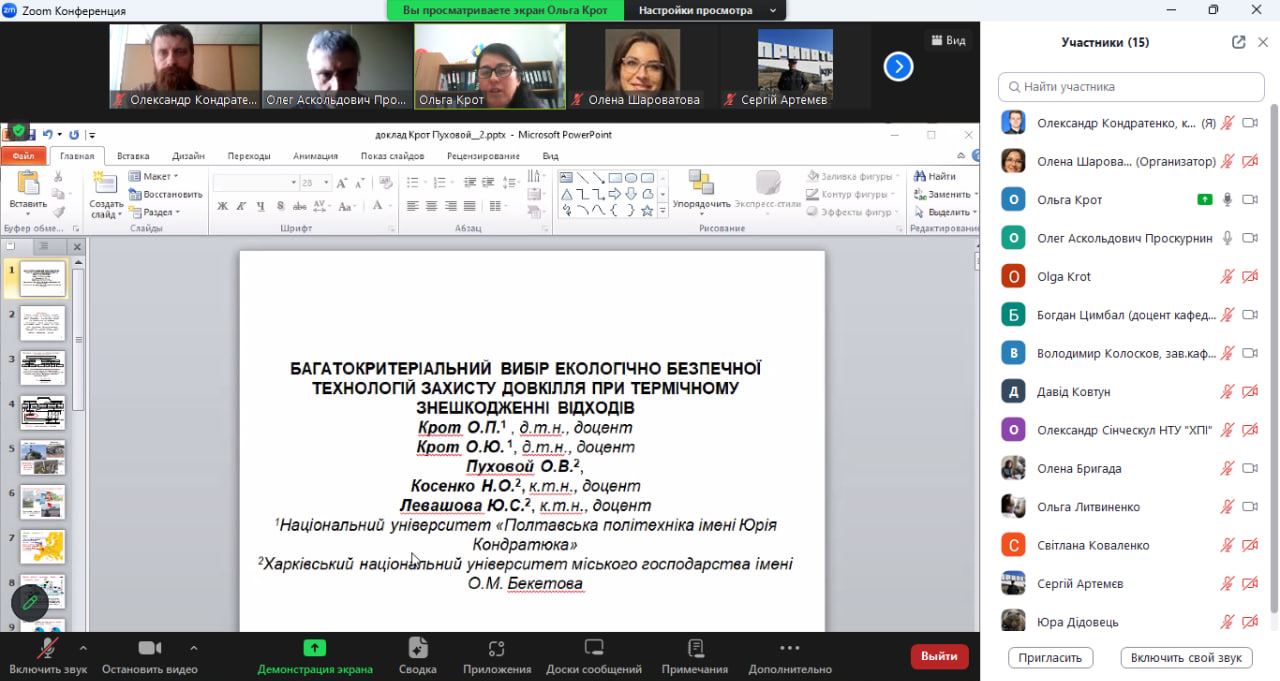
Task: Open Приложения apps in the Zoom toolbar
Action: (496, 648)
